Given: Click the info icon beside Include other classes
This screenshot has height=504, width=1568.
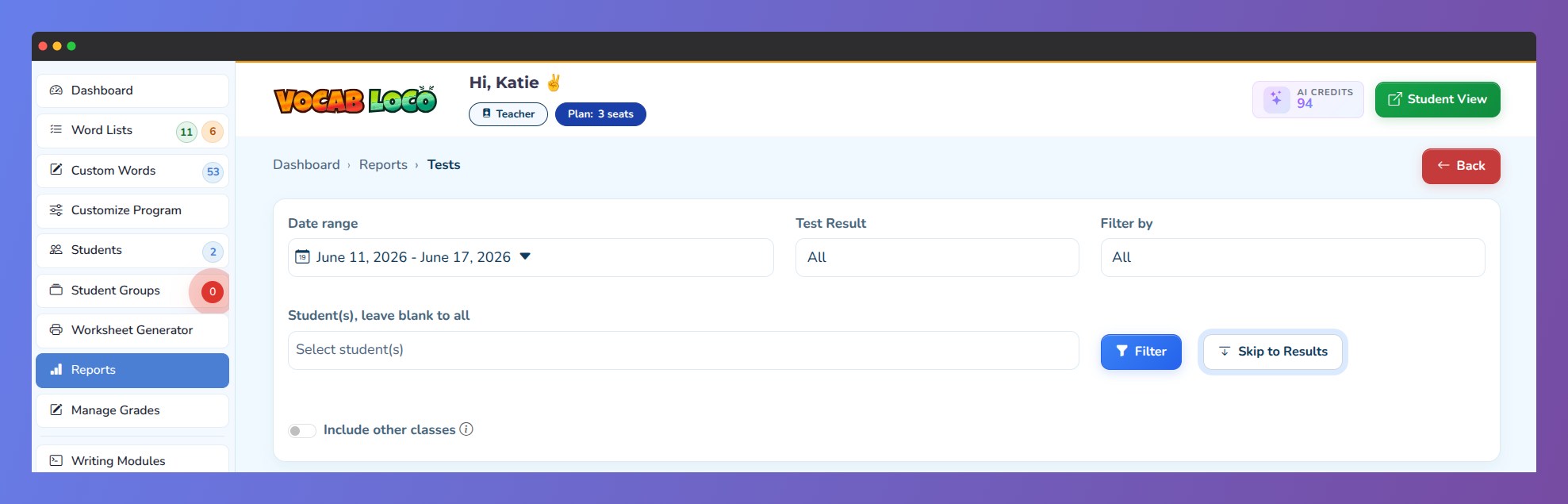Looking at the screenshot, I should click(466, 429).
